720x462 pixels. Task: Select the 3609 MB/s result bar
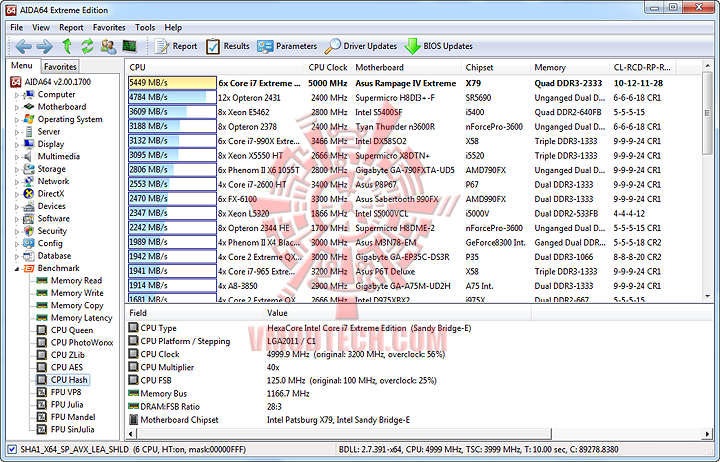pyautogui.click(x=172, y=112)
